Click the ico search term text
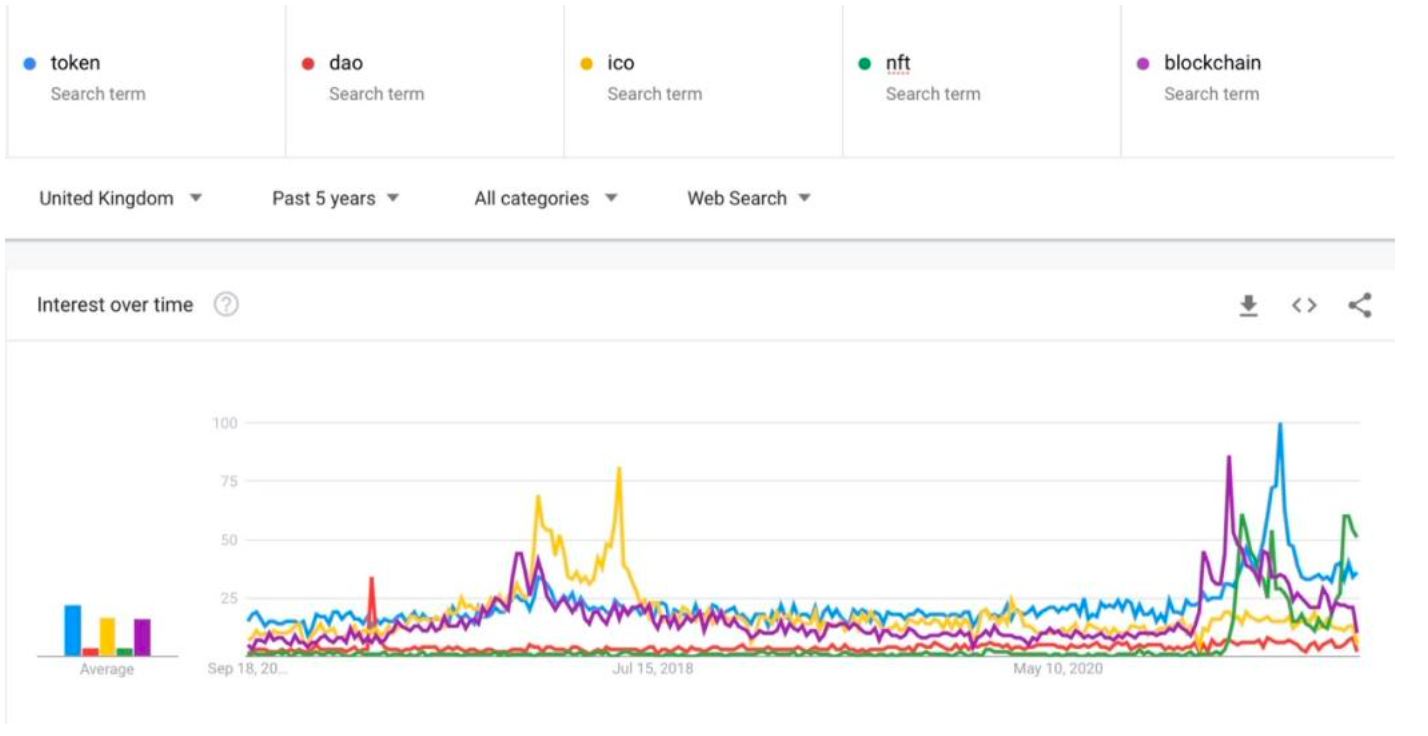The width and height of the screenshot is (1428, 736). coord(621,63)
